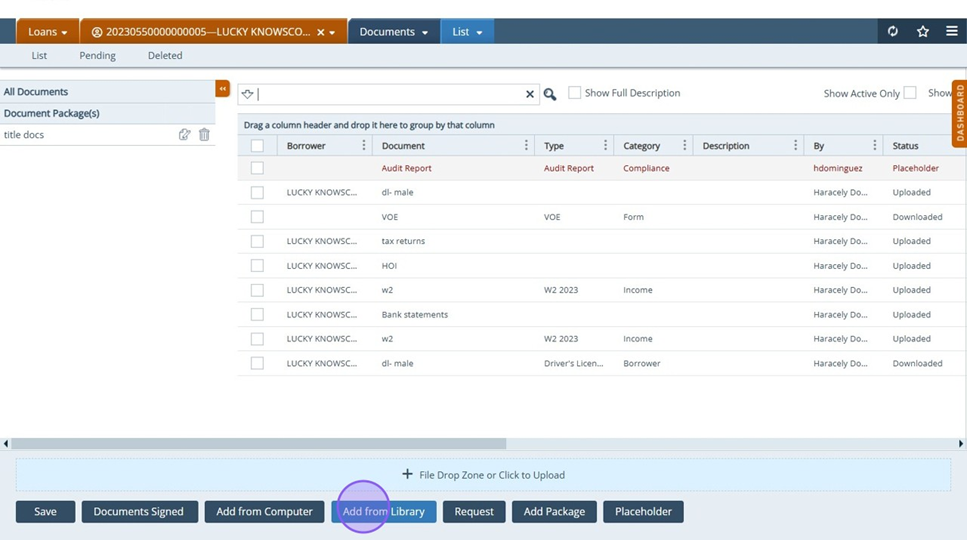967x540 pixels.
Task: Open the hamburger menu icon
Action: click(952, 32)
